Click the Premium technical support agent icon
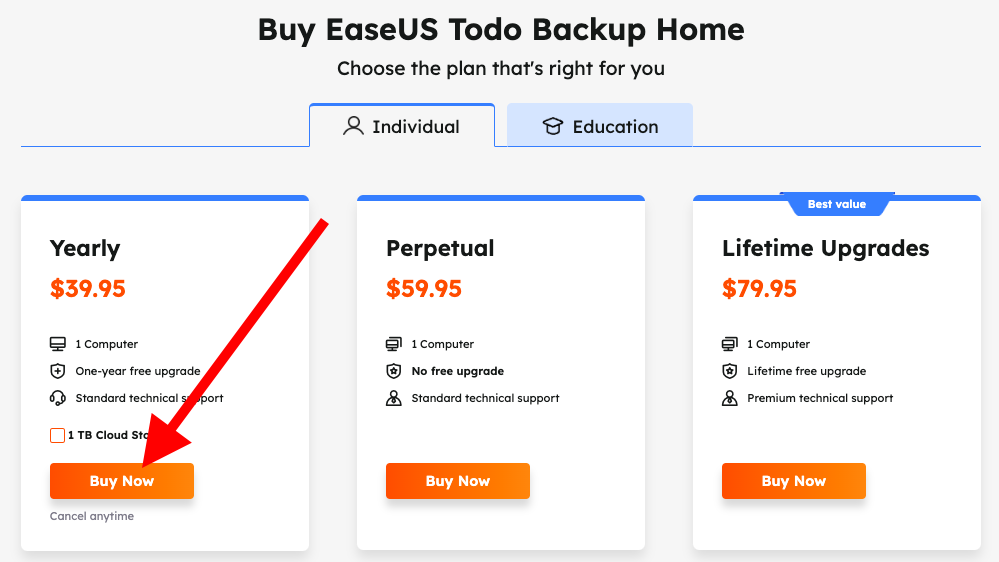The height and width of the screenshot is (562, 999). click(730, 398)
